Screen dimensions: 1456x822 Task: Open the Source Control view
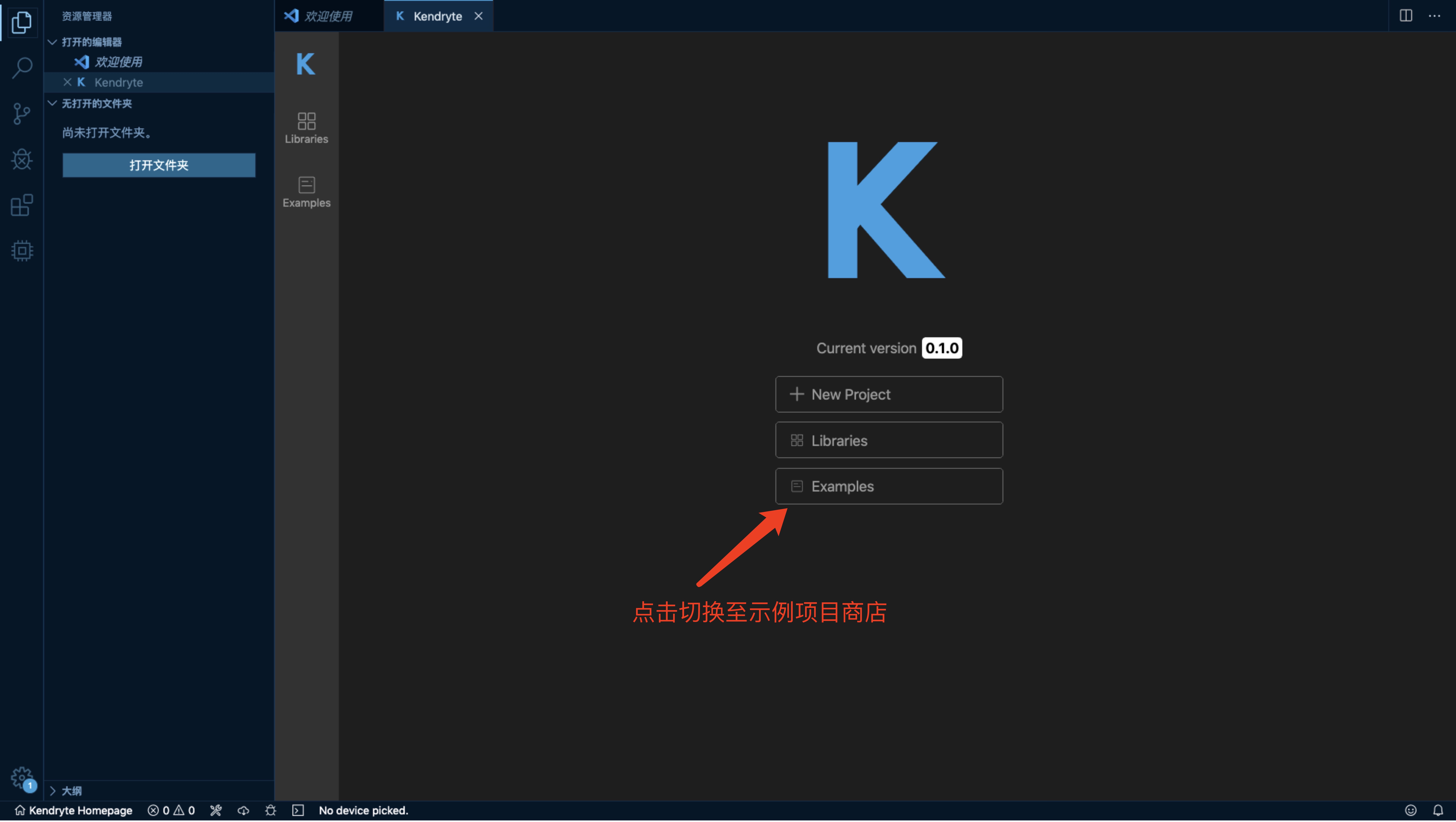[21, 114]
